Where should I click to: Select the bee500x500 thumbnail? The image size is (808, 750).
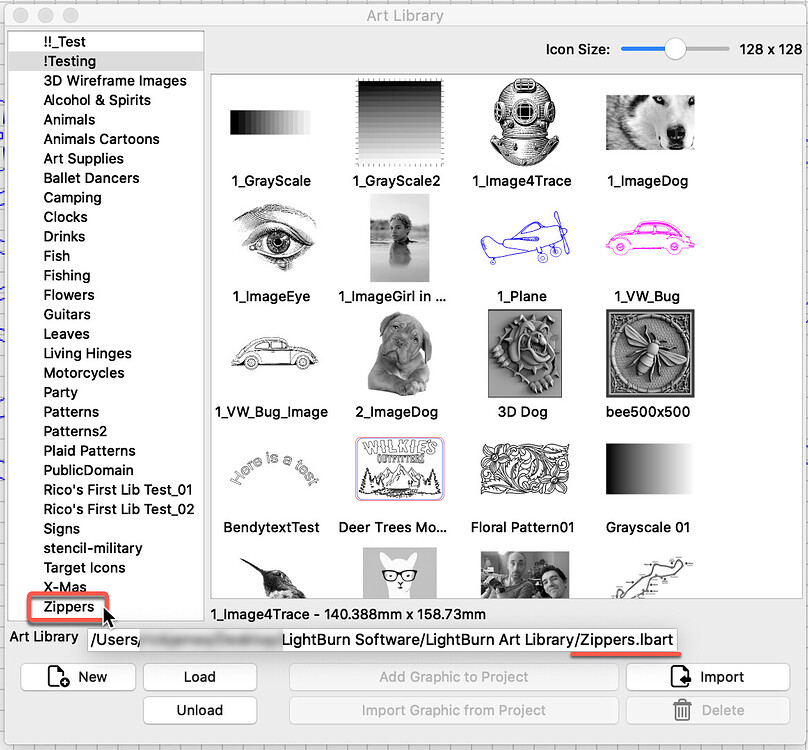pyautogui.click(x=650, y=354)
